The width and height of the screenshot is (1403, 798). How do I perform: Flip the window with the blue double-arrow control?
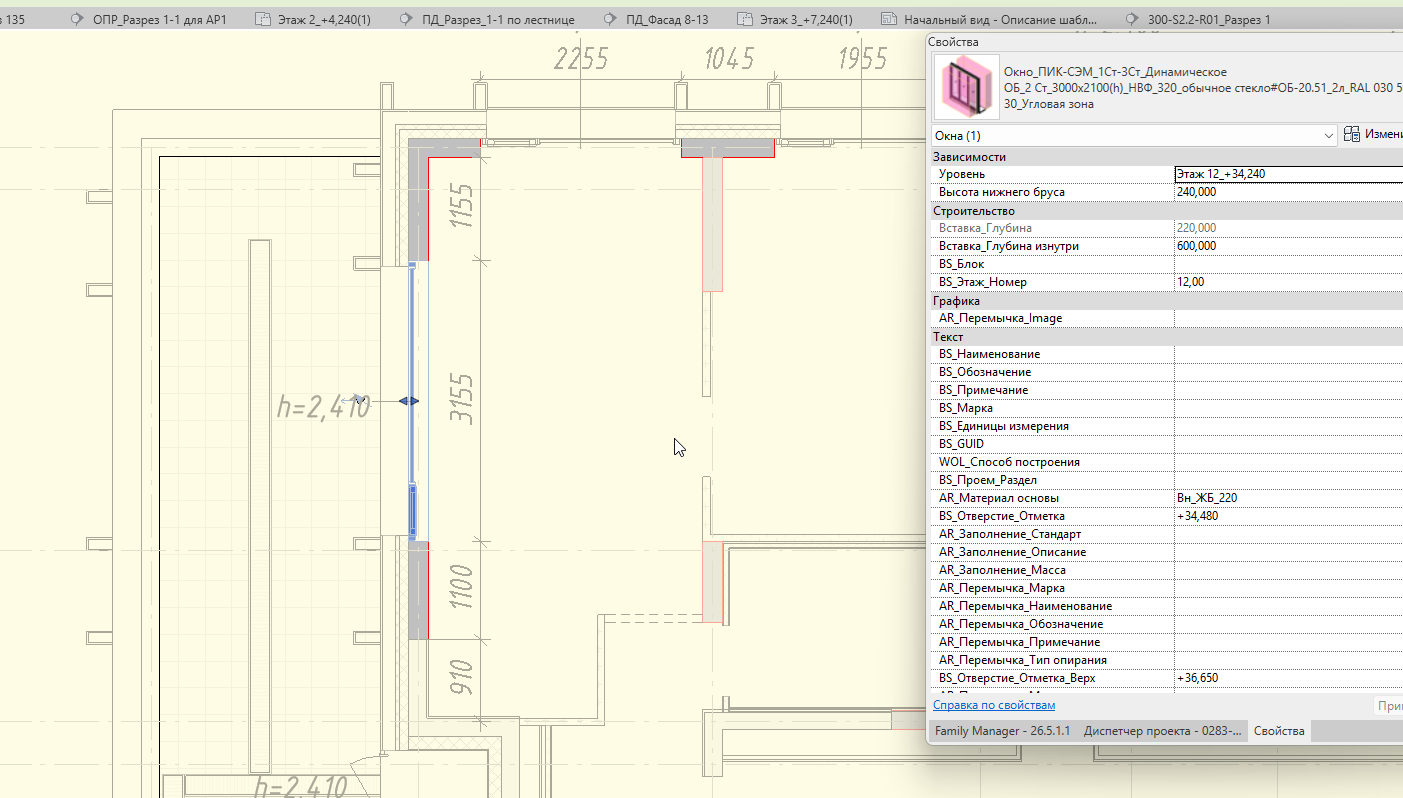(409, 401)
